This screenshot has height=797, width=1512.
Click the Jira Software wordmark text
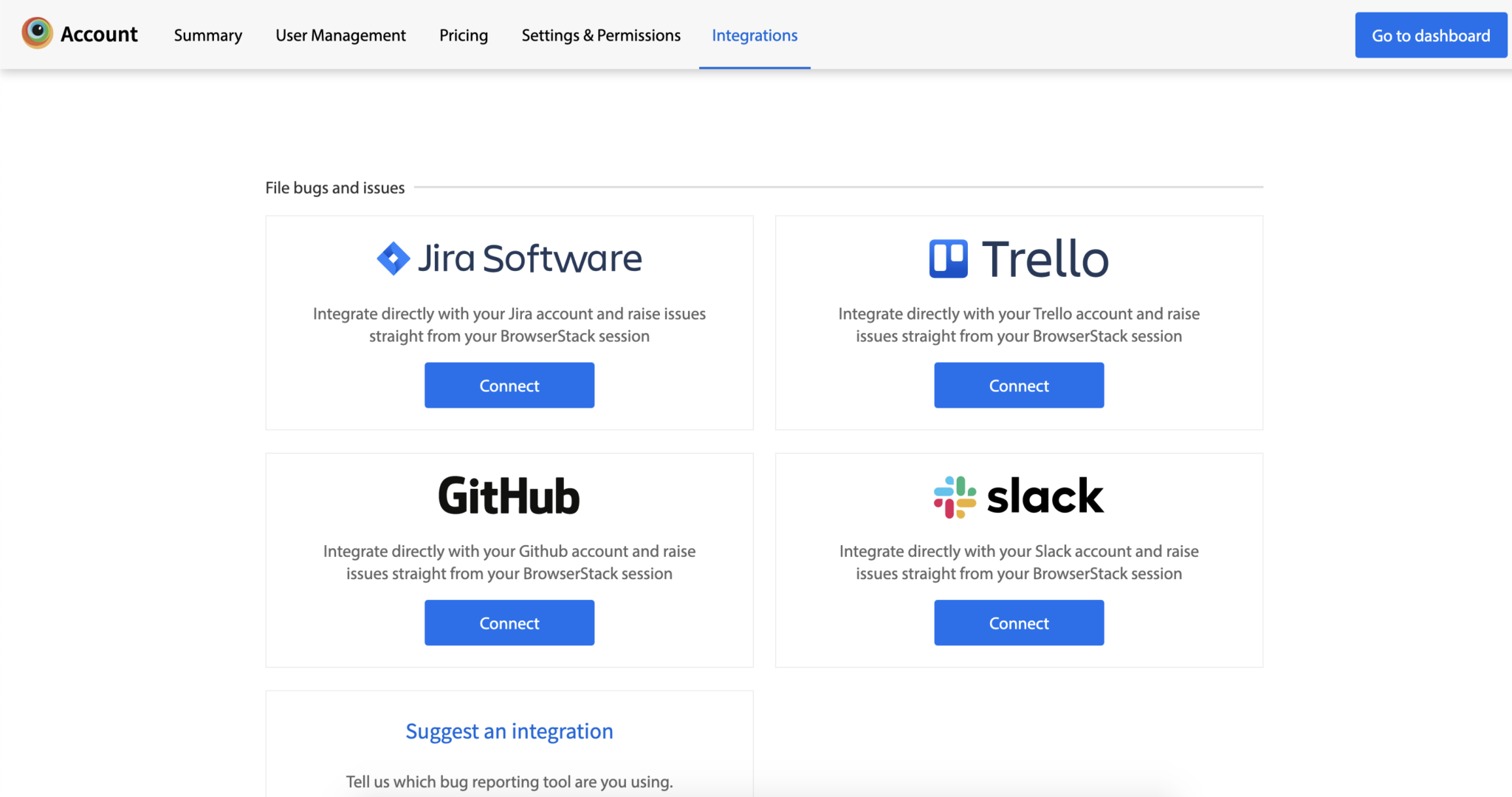coord(529,259)
